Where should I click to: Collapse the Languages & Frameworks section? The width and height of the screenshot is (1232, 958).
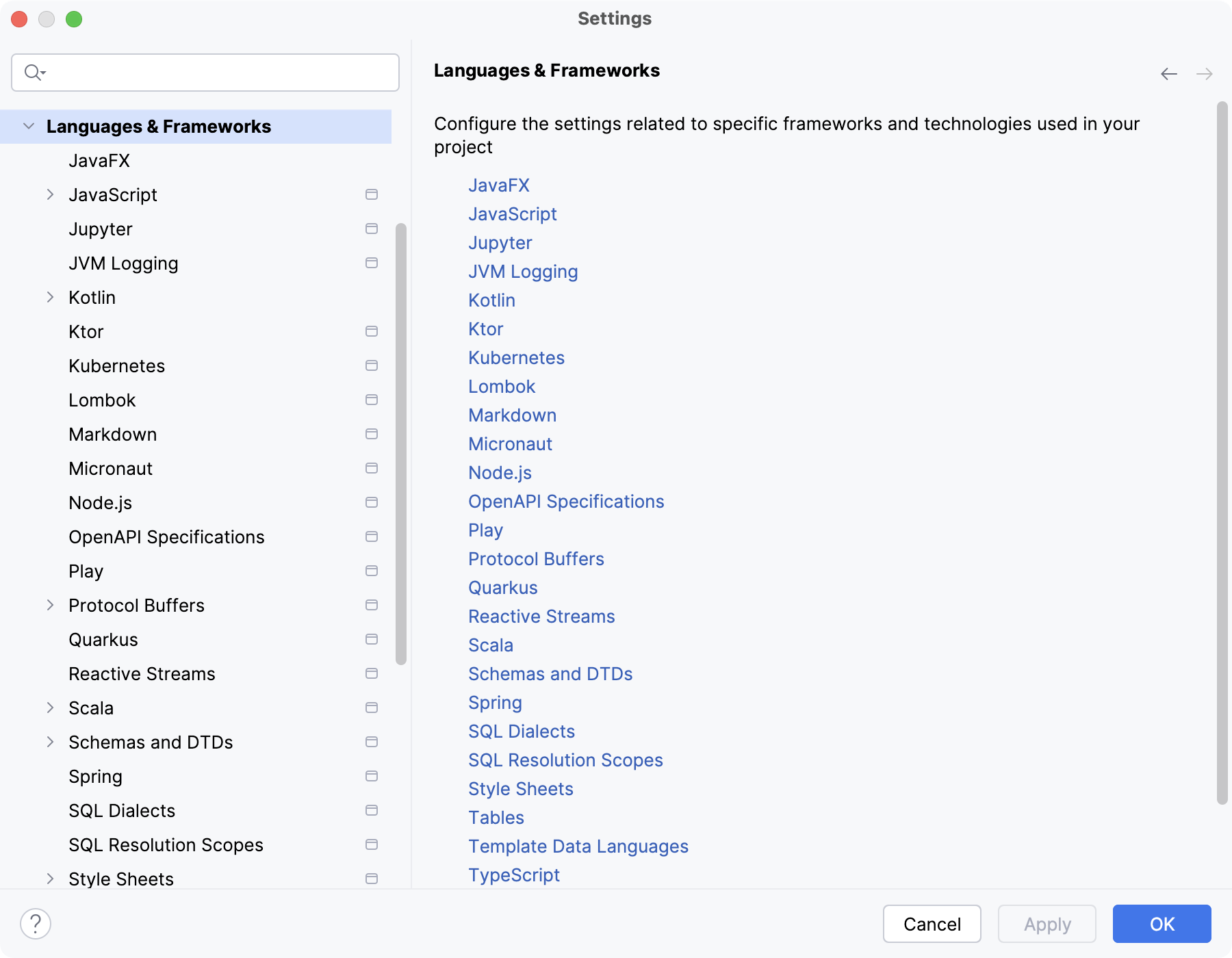[28, 126]
